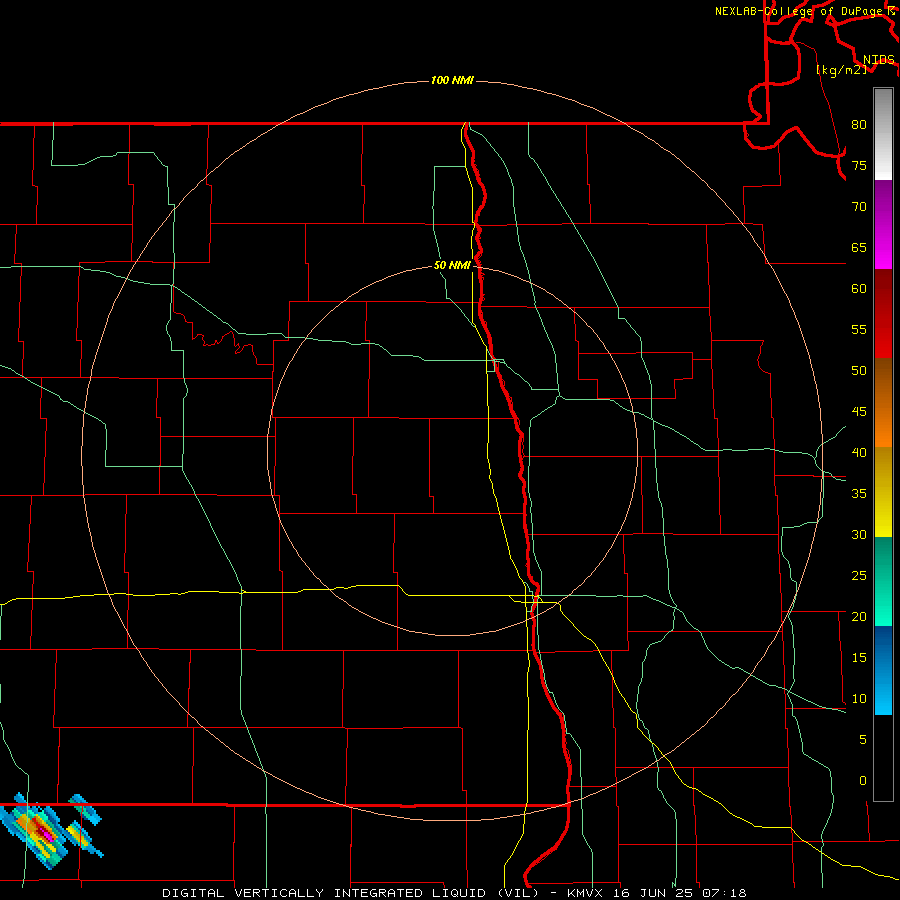Viewport: 900px width, 900px height.
Task: Click the dark red segment of the color bar
Action: [883, 314]
